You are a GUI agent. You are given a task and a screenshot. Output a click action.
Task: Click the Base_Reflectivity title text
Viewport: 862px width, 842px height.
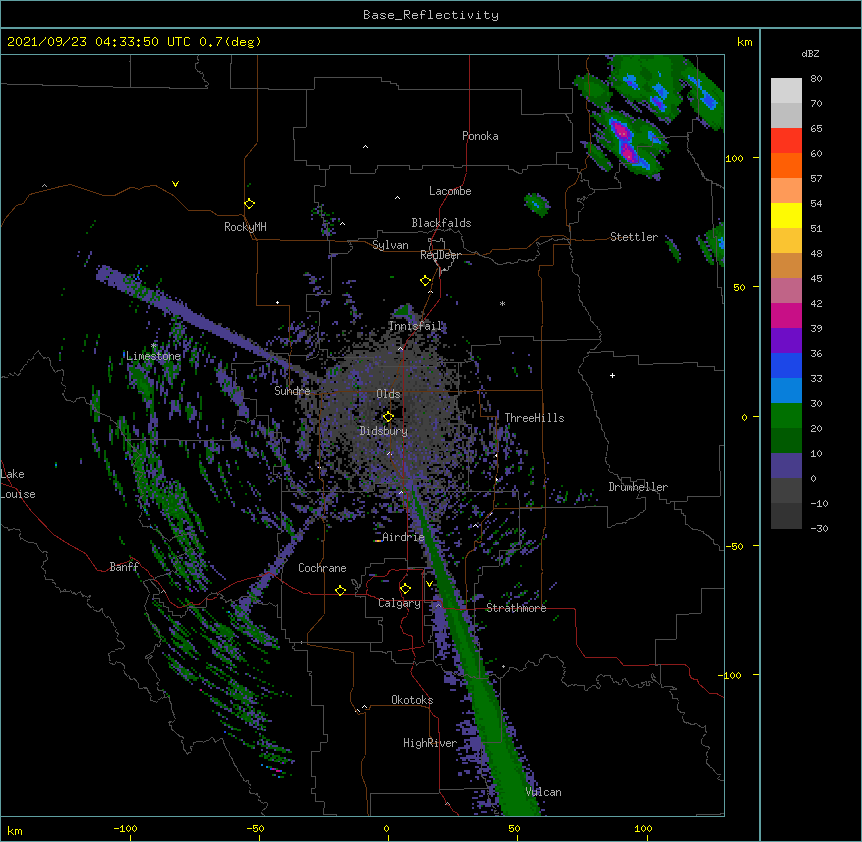pyautogui.click(x=431, y=15)
